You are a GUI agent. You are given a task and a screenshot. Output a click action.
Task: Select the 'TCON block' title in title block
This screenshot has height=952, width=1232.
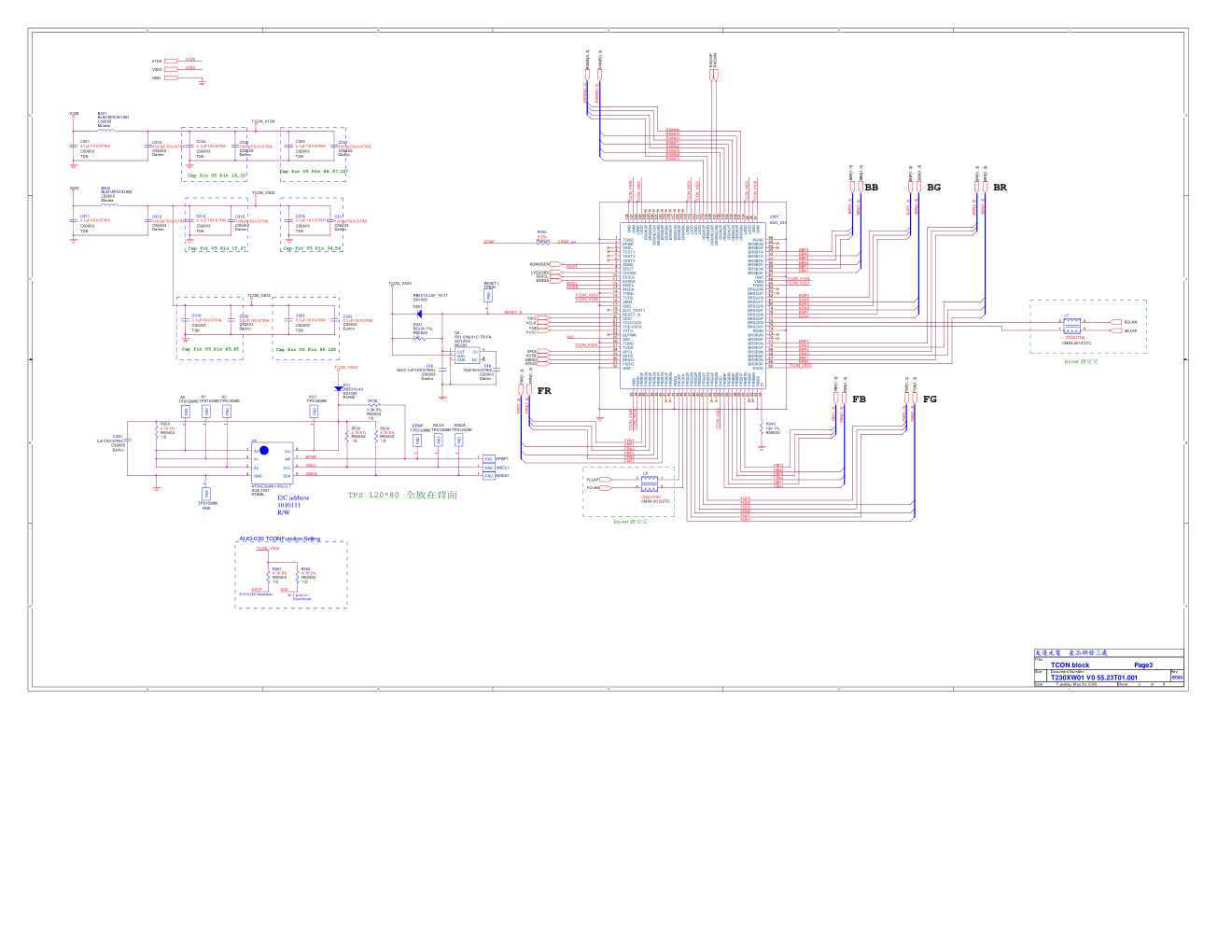1070,665
